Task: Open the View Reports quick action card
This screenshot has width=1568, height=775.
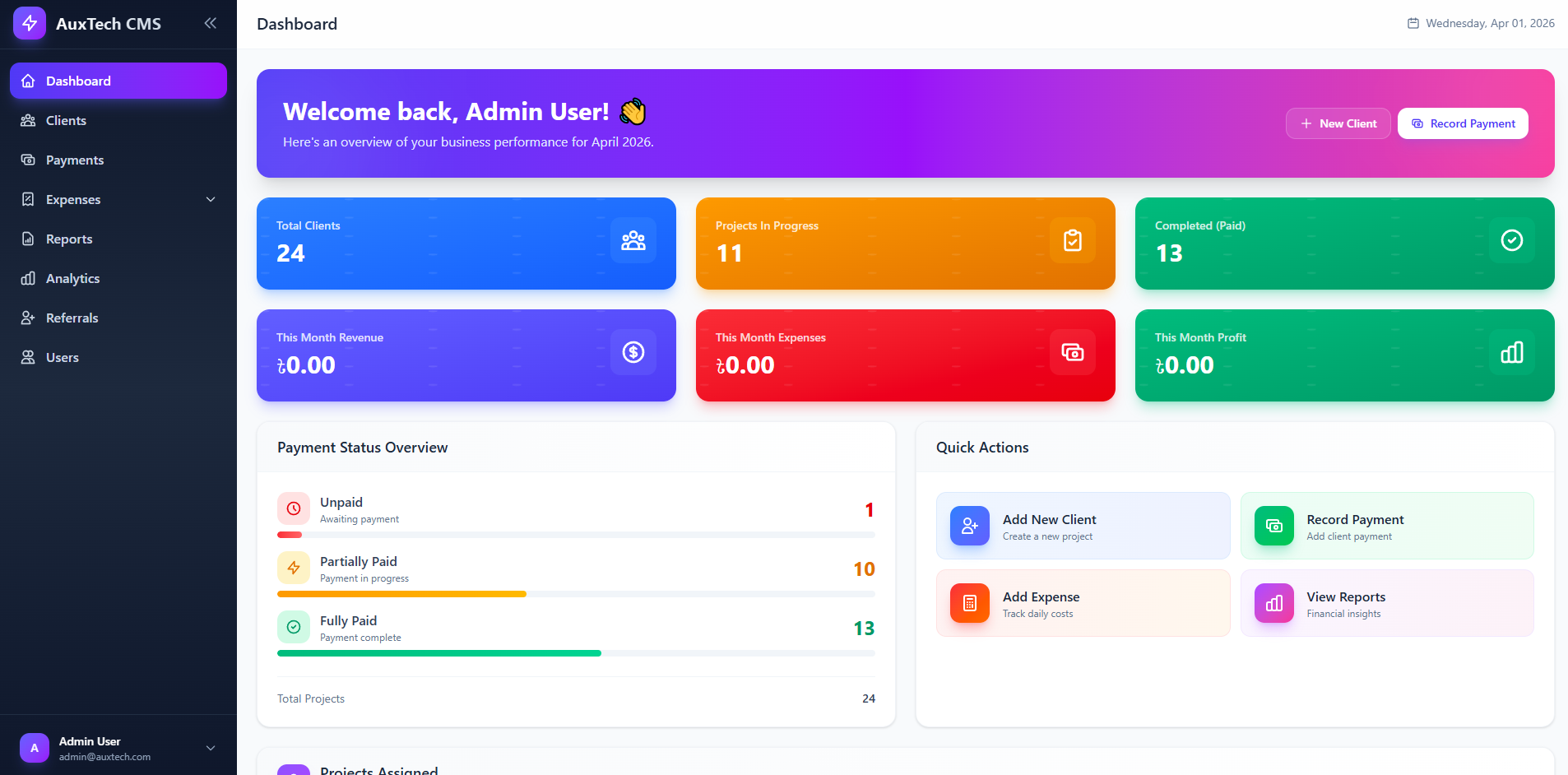Action: [1386, 603]
